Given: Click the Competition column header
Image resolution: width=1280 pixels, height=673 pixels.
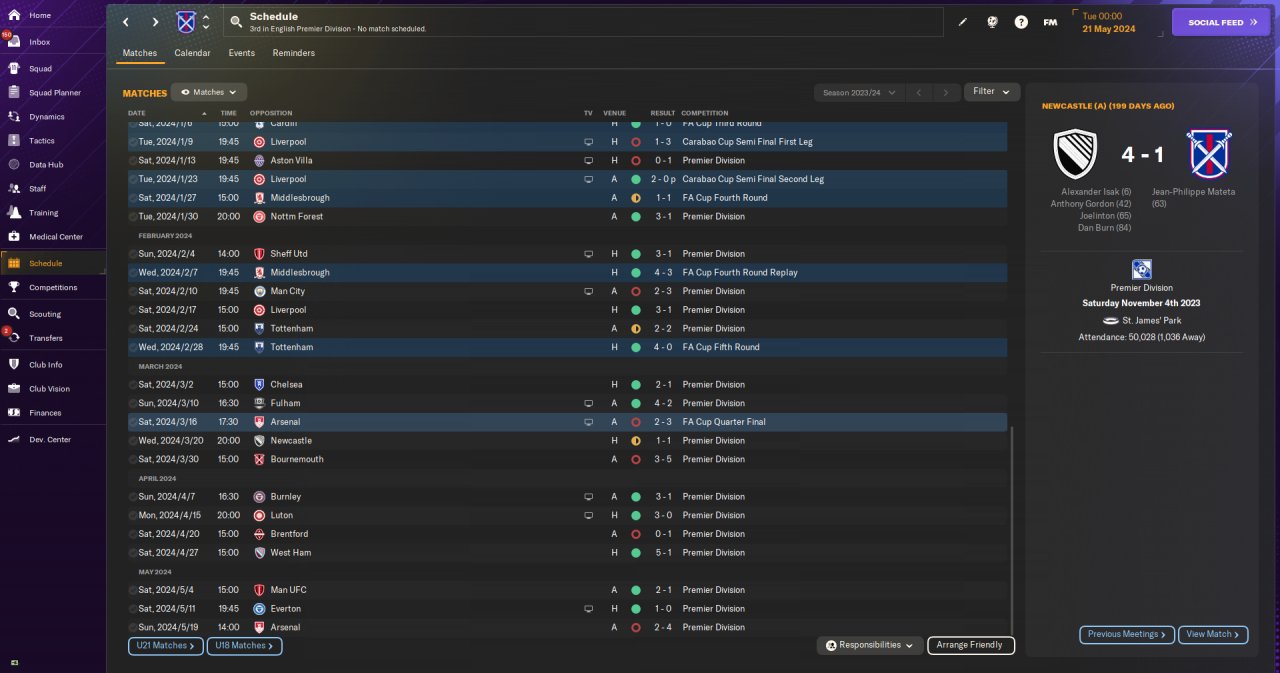Looking at the screenshot, I should coord(705,113).
